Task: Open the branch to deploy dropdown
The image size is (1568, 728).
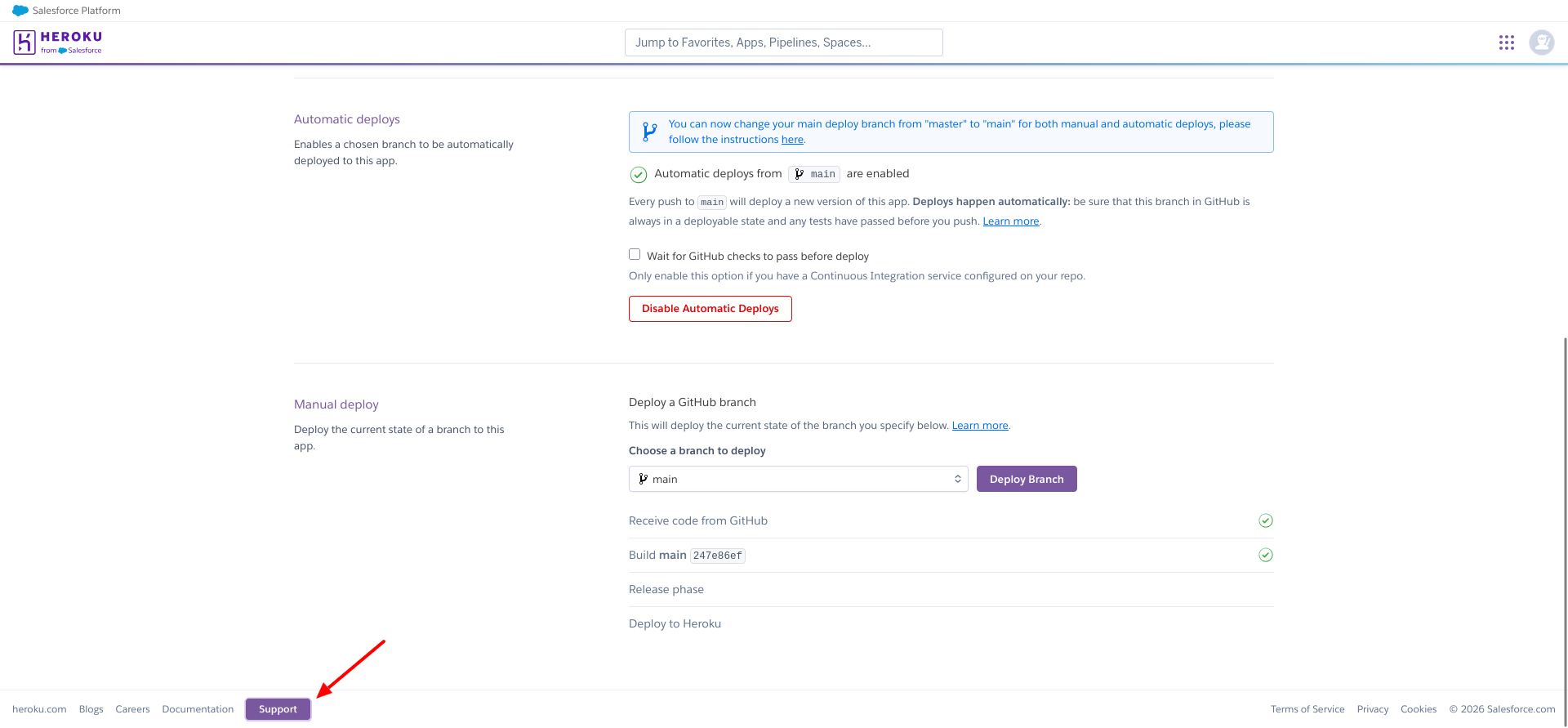Action: [x=799, y=479]
